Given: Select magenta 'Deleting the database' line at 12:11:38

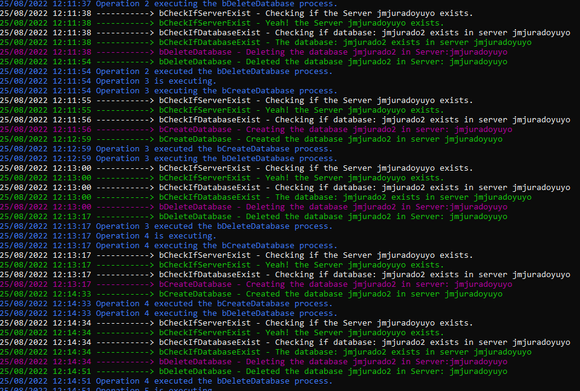Looking at the screenshot, I should pos(254,52).
